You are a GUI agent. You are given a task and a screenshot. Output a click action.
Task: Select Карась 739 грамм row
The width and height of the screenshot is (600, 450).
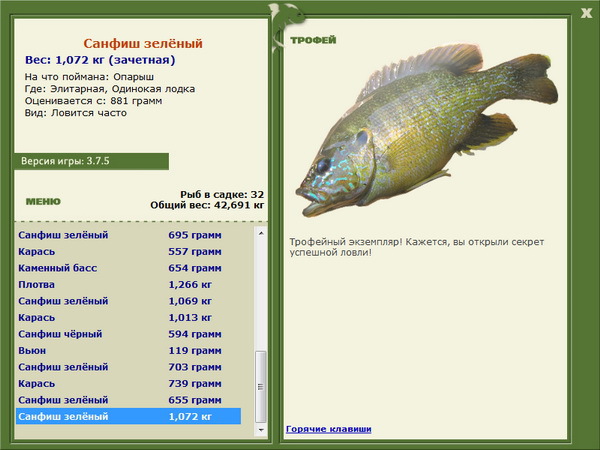point(129,383)
